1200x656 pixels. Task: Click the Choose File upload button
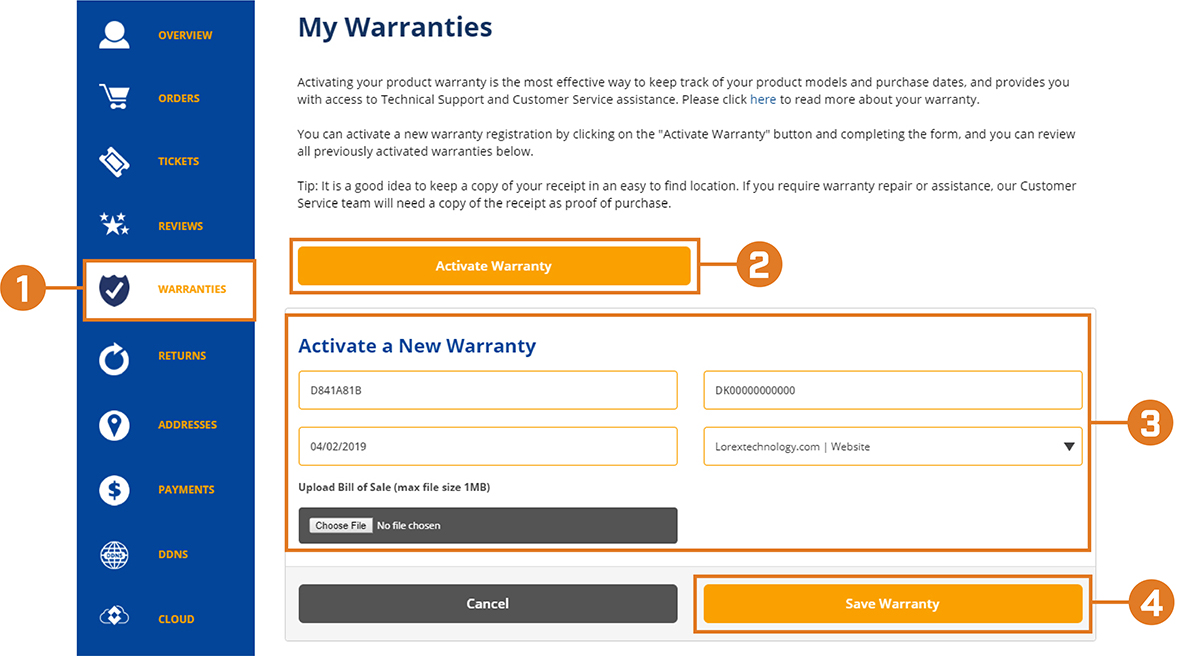click(x=341, y=526)
